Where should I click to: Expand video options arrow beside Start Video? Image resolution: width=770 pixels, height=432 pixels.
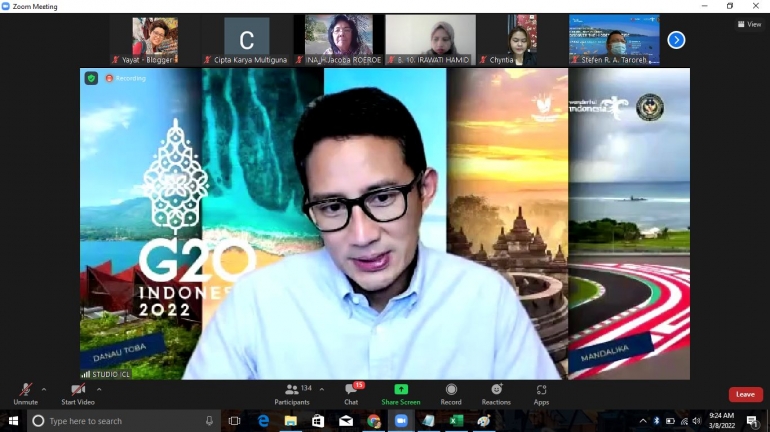click(x=100, y=389)
